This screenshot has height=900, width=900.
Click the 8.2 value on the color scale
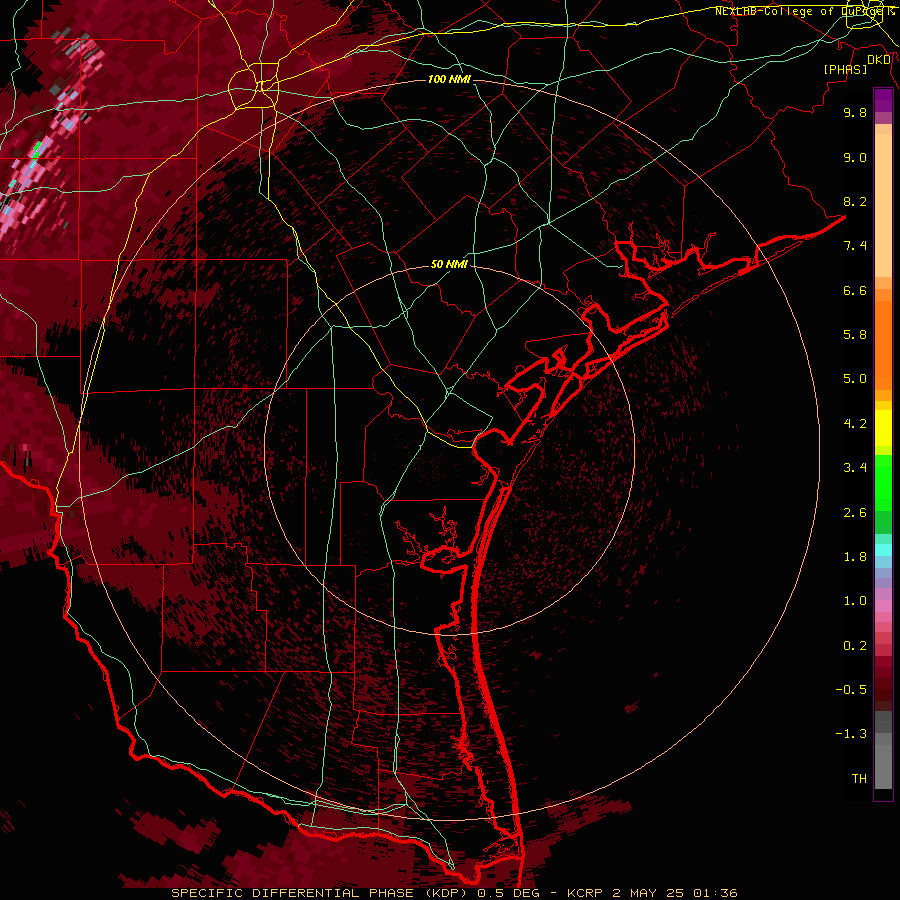tap(855, 201)
